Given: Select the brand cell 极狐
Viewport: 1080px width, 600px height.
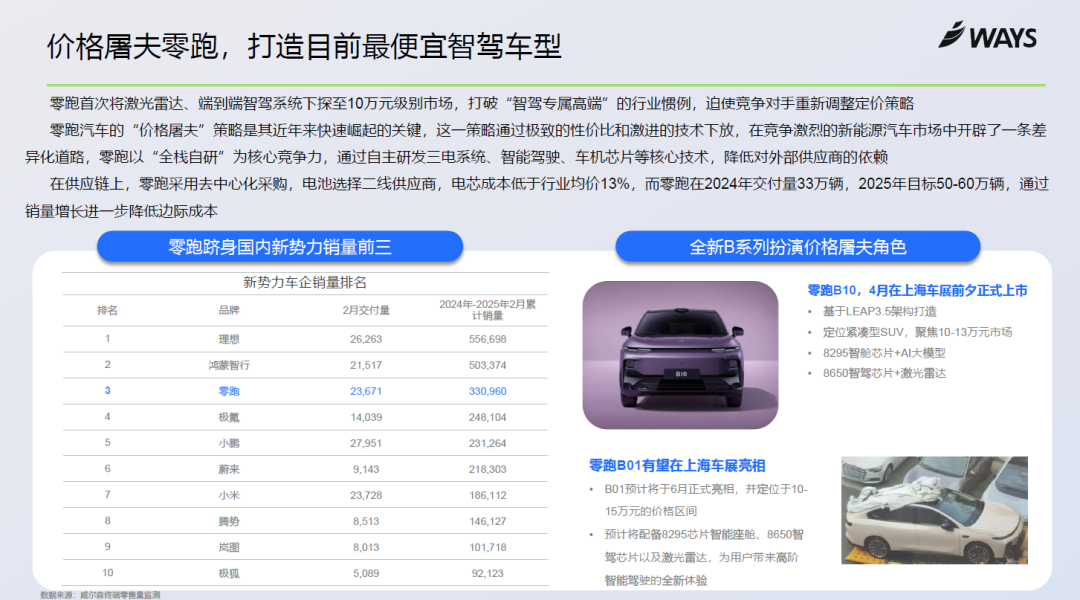Looking at the screenshot, I should (229, 573).
